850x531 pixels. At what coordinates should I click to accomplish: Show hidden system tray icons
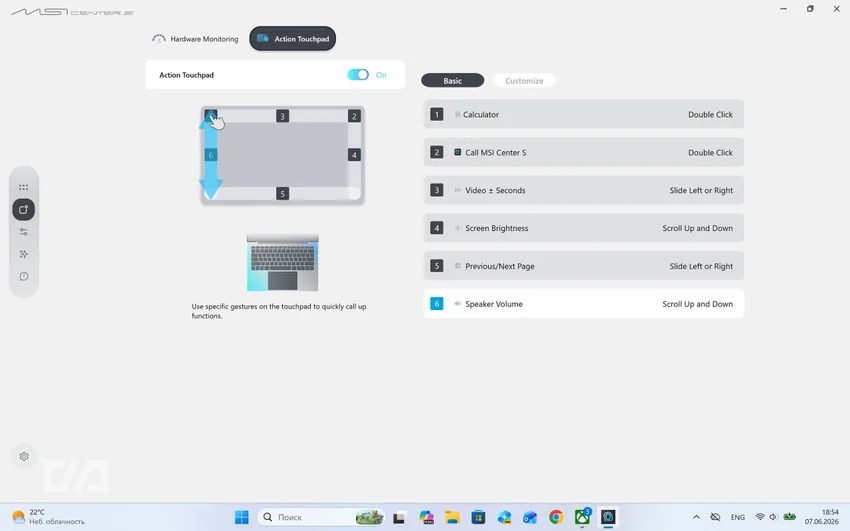pos(696,517)
